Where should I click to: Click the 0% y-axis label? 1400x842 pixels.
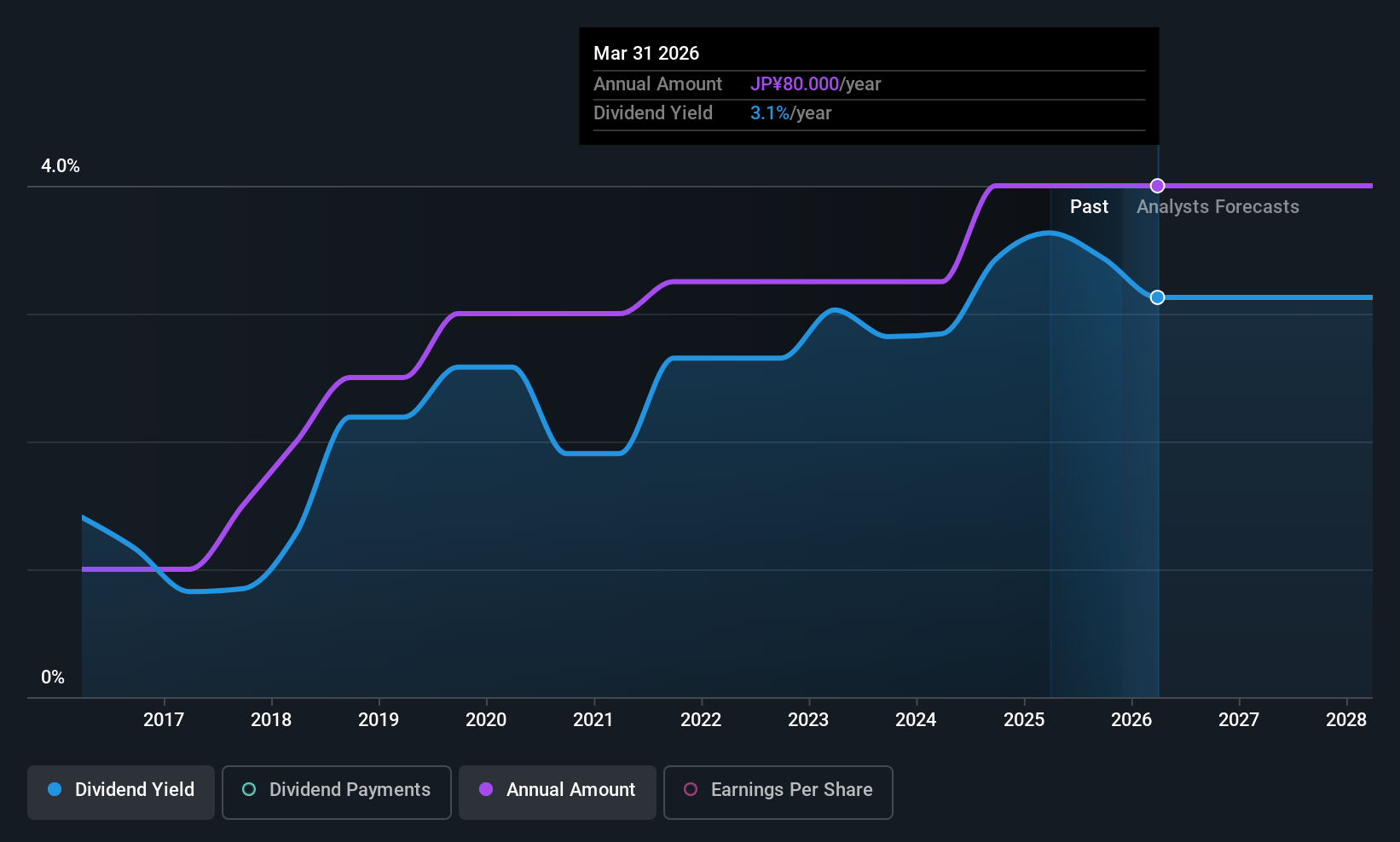coord(53,678)
